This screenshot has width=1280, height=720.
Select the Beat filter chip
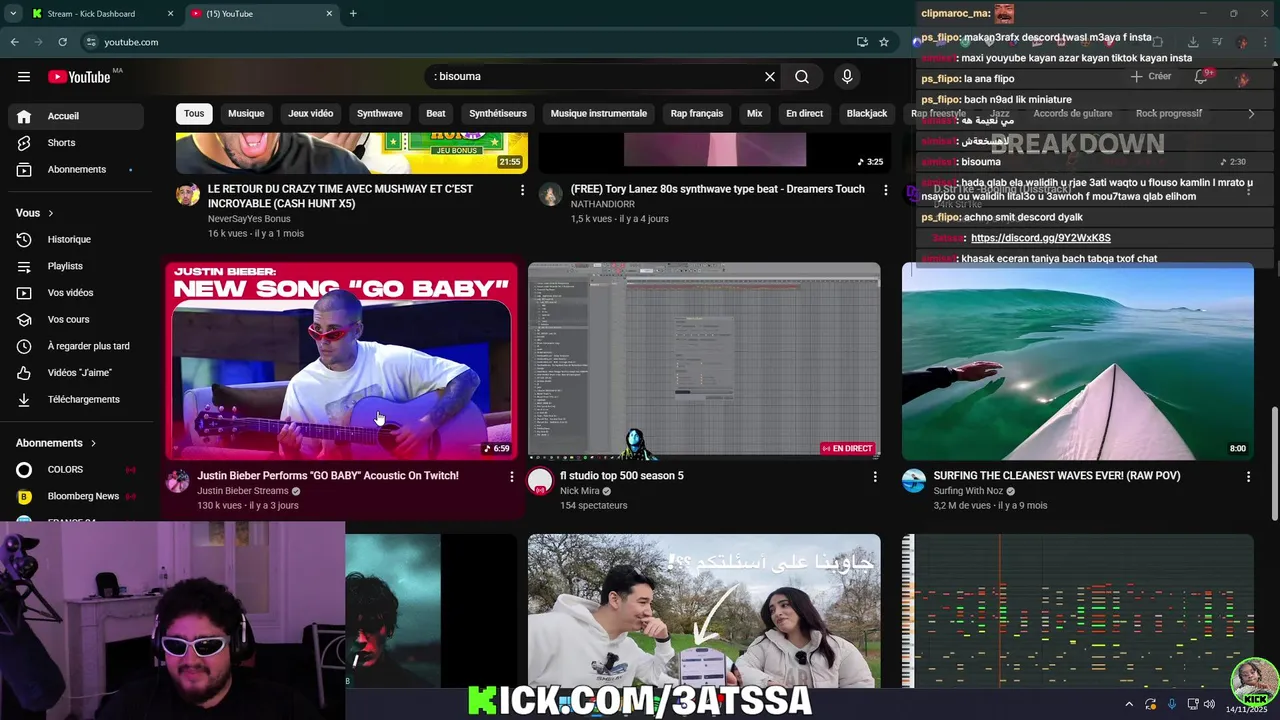tap(436, 114)
